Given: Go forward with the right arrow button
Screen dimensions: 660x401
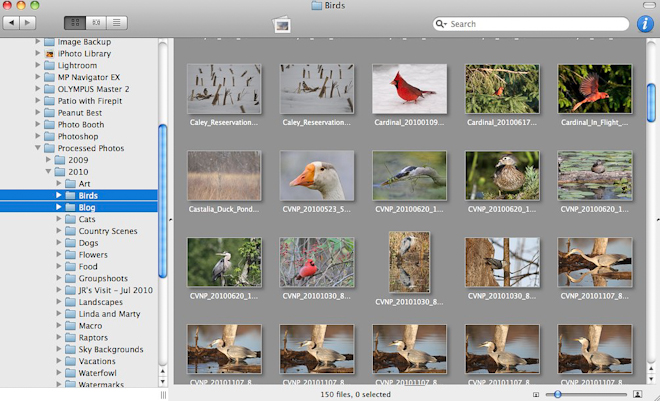Looking at the screenshot, I should 28,23.
